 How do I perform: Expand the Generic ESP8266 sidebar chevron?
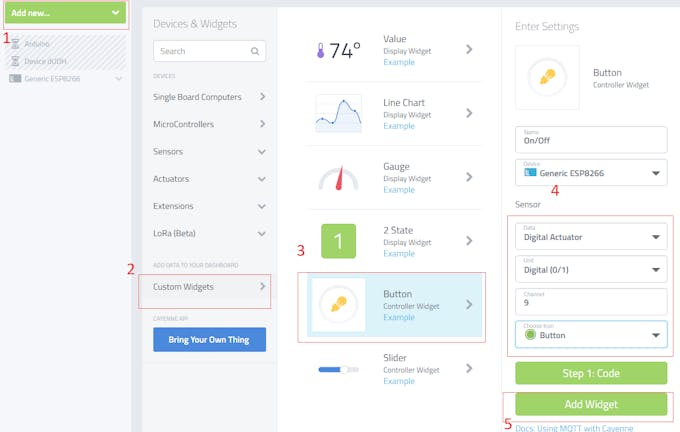(119, 79)
